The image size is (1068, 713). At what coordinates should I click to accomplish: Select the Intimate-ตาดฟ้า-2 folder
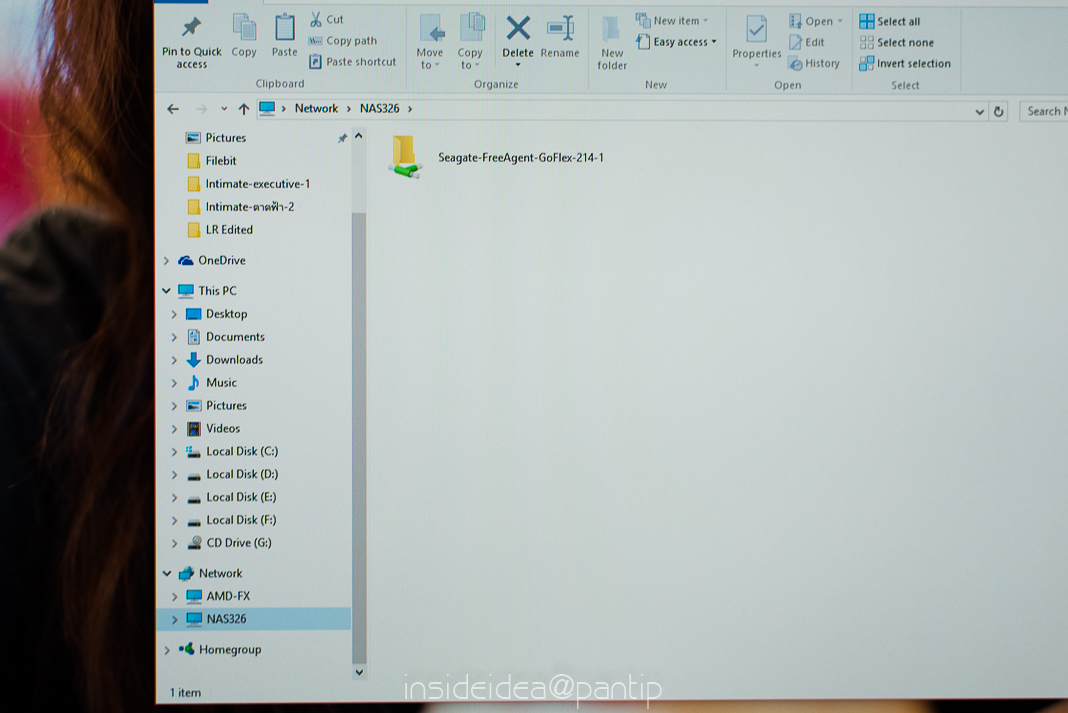tap(241, 206)
